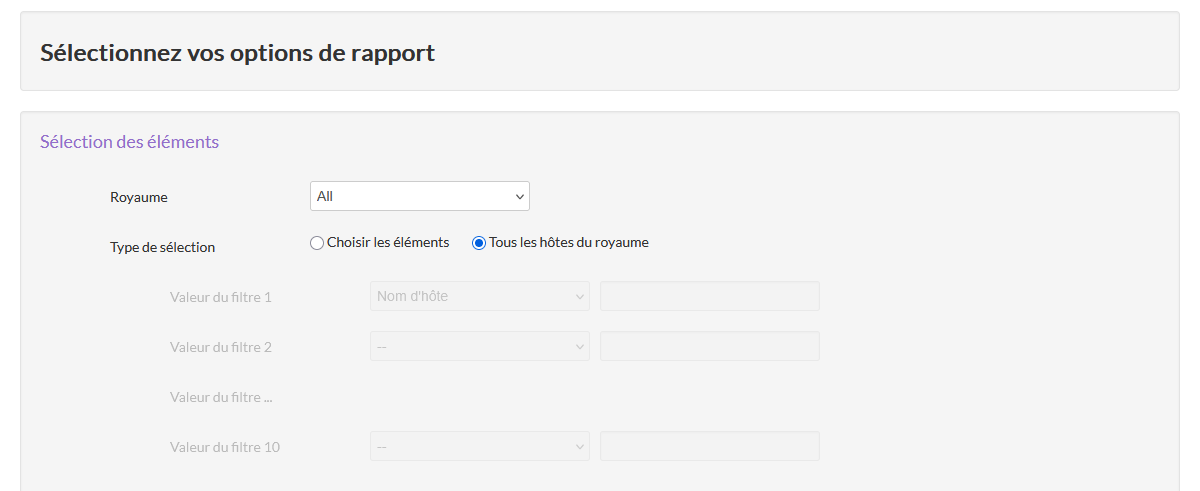The width and height of the screenshot is (1200, 491).
Task: Click the 'Valeur du filtre 2' label
Action: point(220,347)
